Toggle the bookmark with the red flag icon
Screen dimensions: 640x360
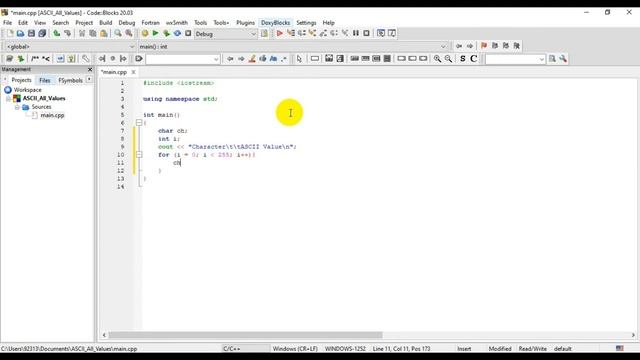(484, 46)
